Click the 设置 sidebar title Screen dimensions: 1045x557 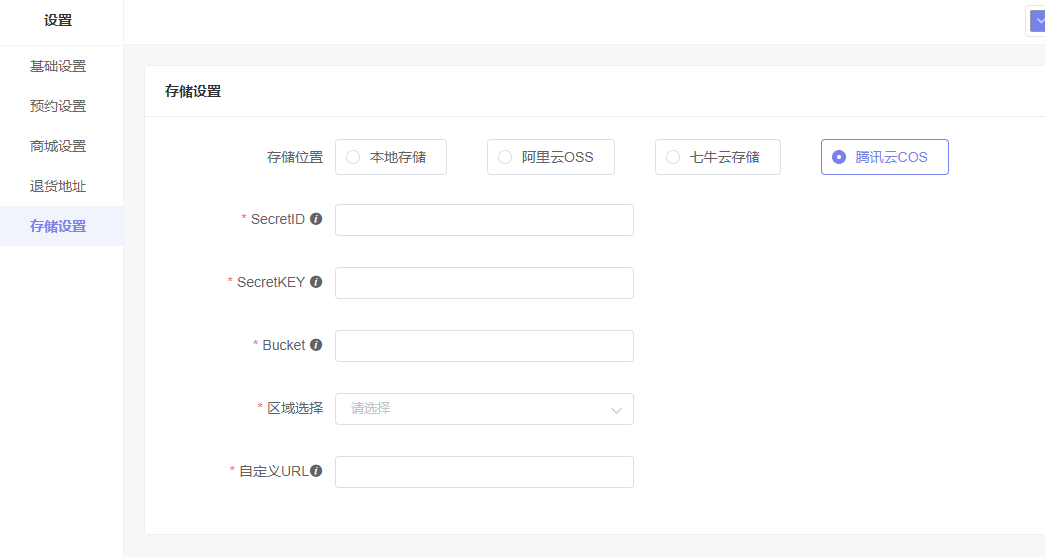[x=58, y=21]
